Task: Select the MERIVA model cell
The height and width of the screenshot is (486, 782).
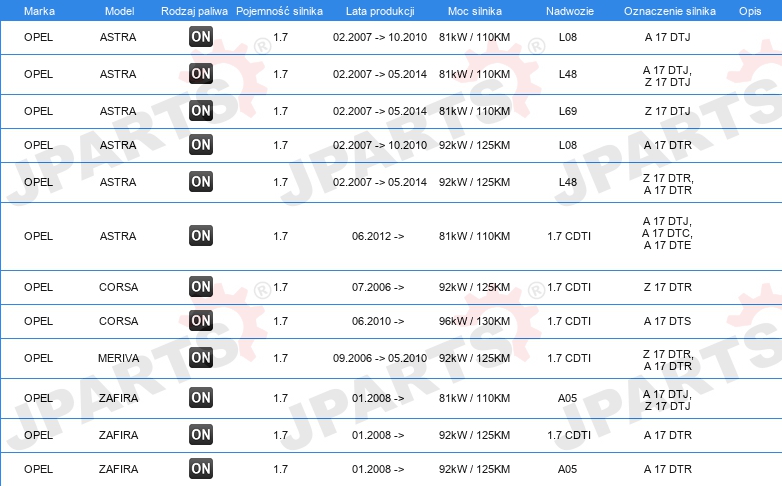Action: pos(118,358)
